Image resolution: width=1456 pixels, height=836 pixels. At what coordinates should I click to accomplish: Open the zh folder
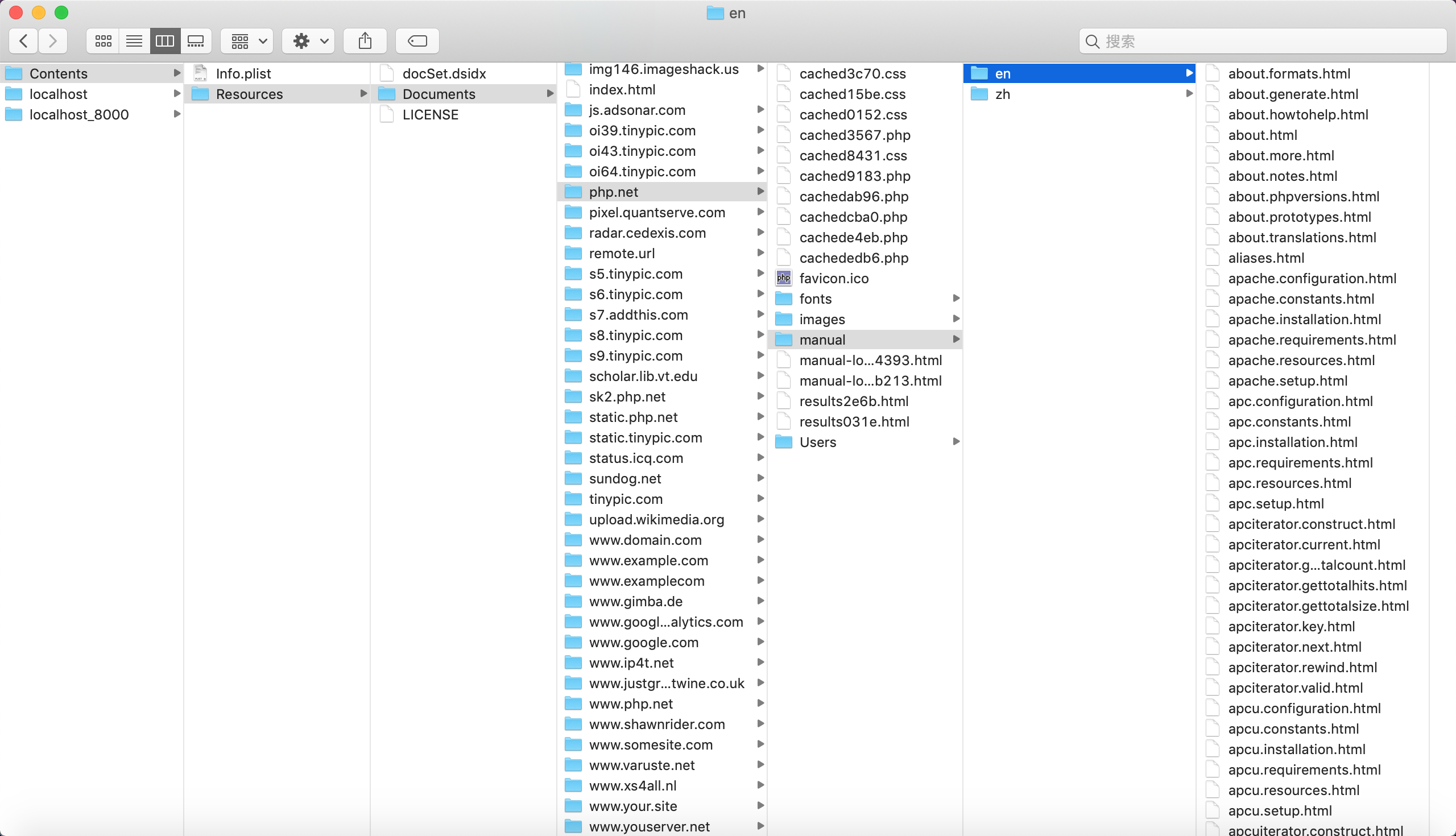point(1003,94)
